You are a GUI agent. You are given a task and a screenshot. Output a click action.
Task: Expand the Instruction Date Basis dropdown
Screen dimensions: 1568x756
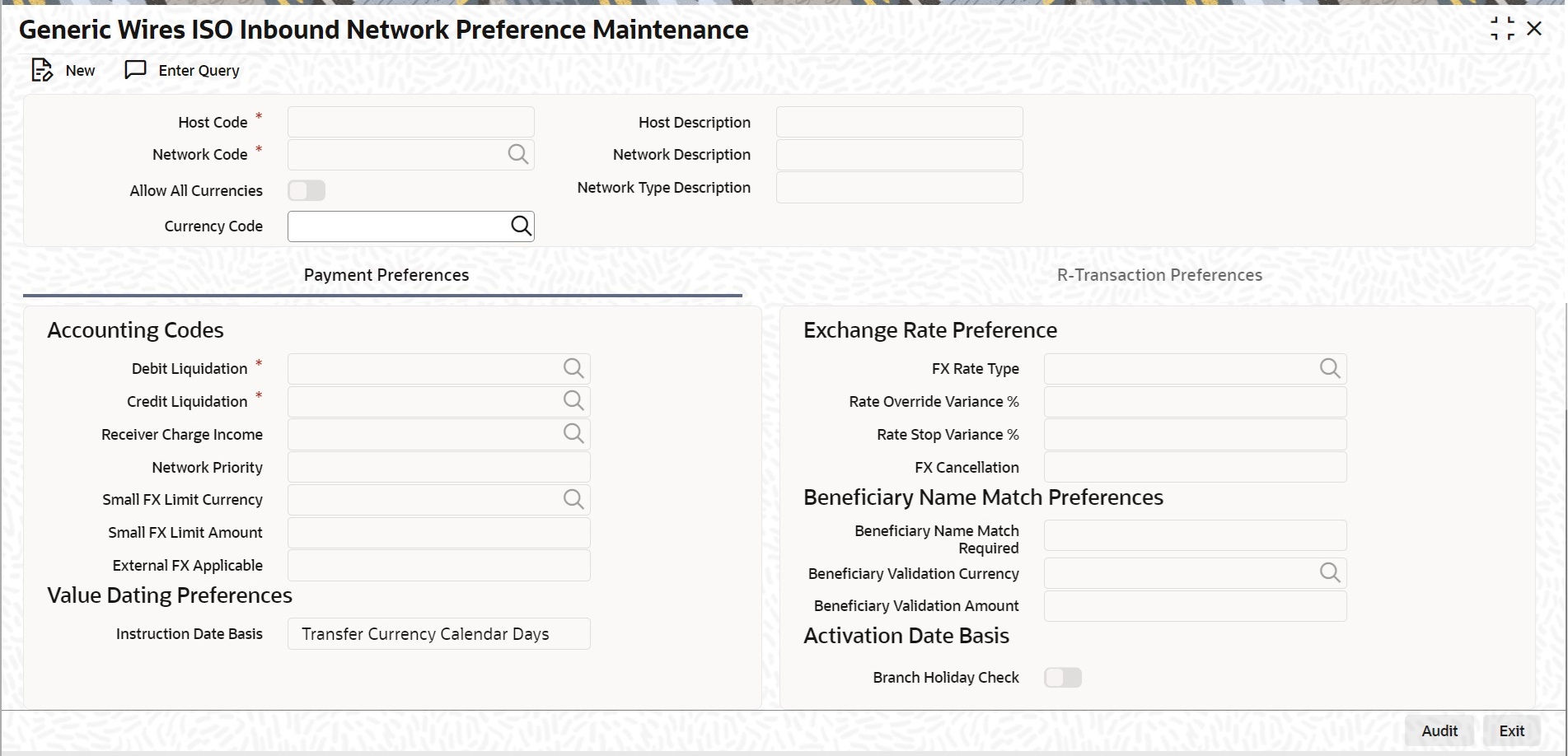(x=438, y=634)
